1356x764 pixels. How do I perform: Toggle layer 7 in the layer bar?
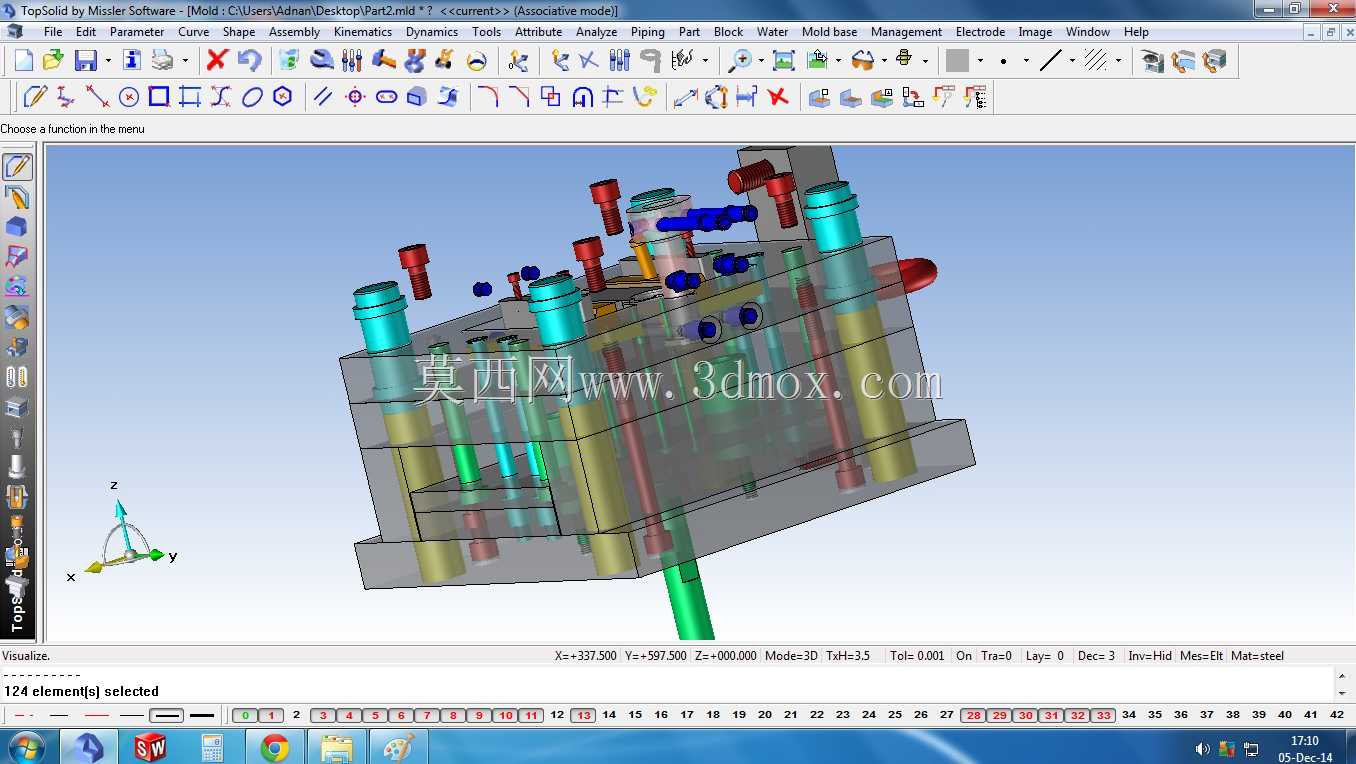point(427,715)
